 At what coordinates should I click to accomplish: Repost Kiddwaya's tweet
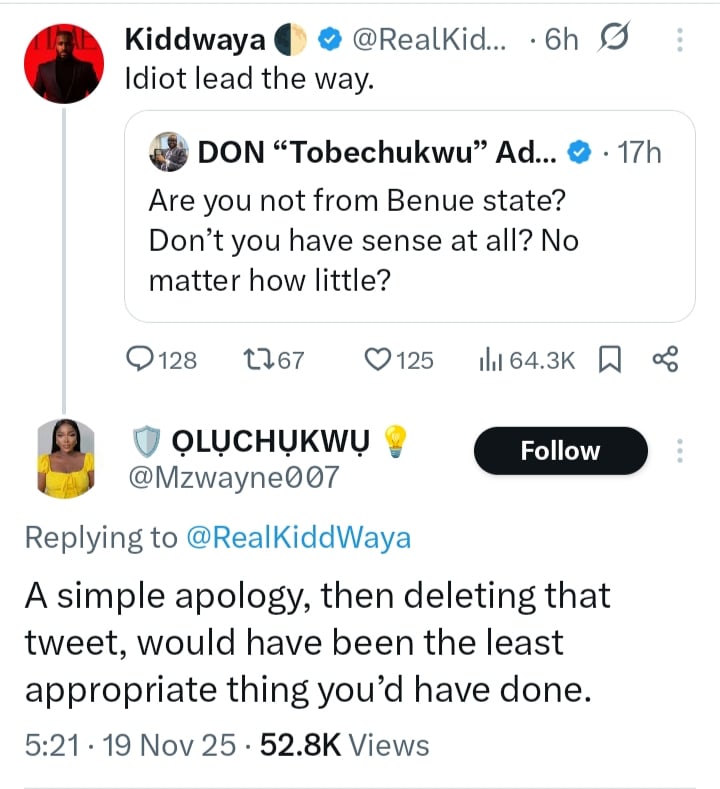pos(259,359)
